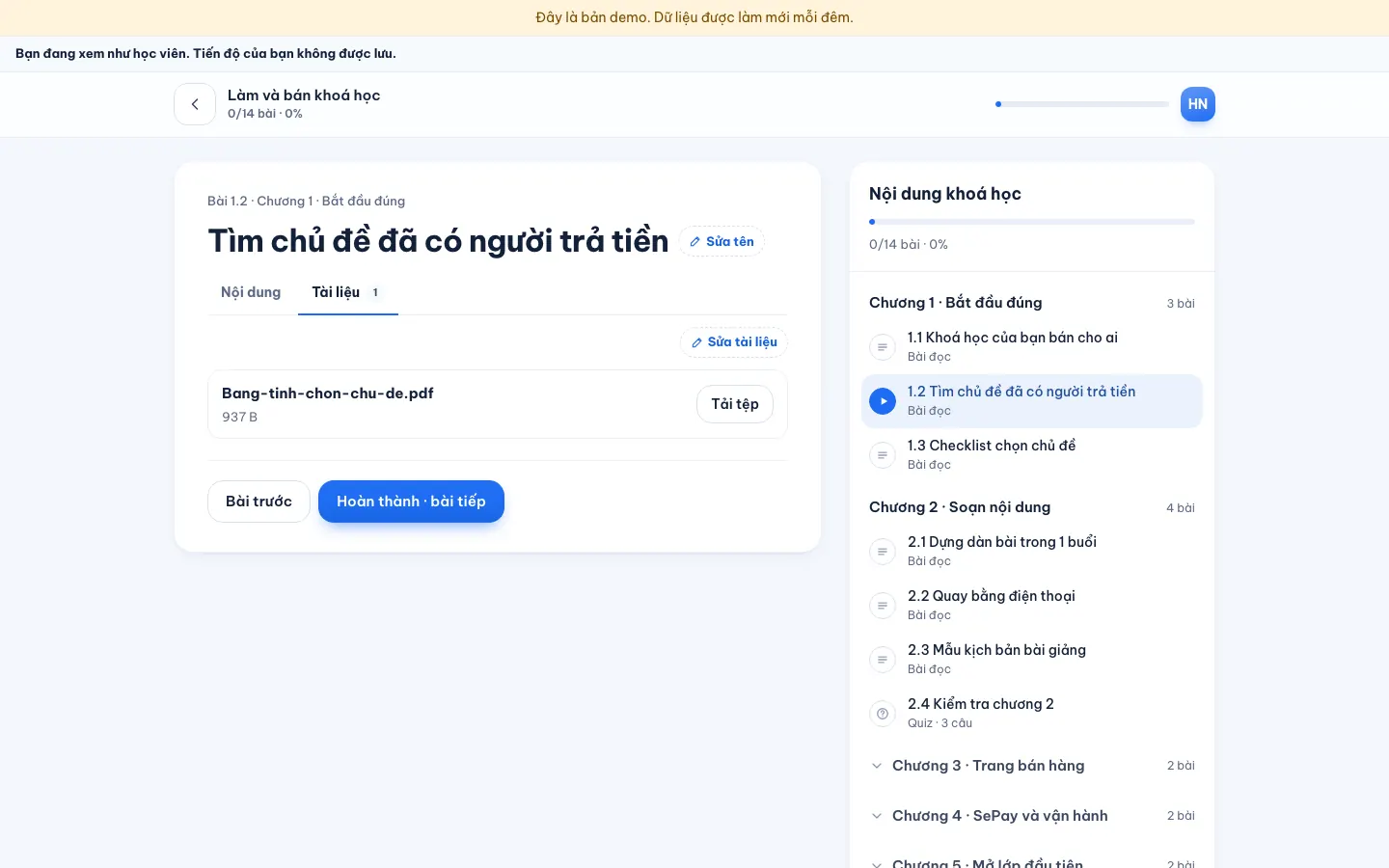
Task: Click the Sửa tài liệu edit button
Action: (734, 342)
